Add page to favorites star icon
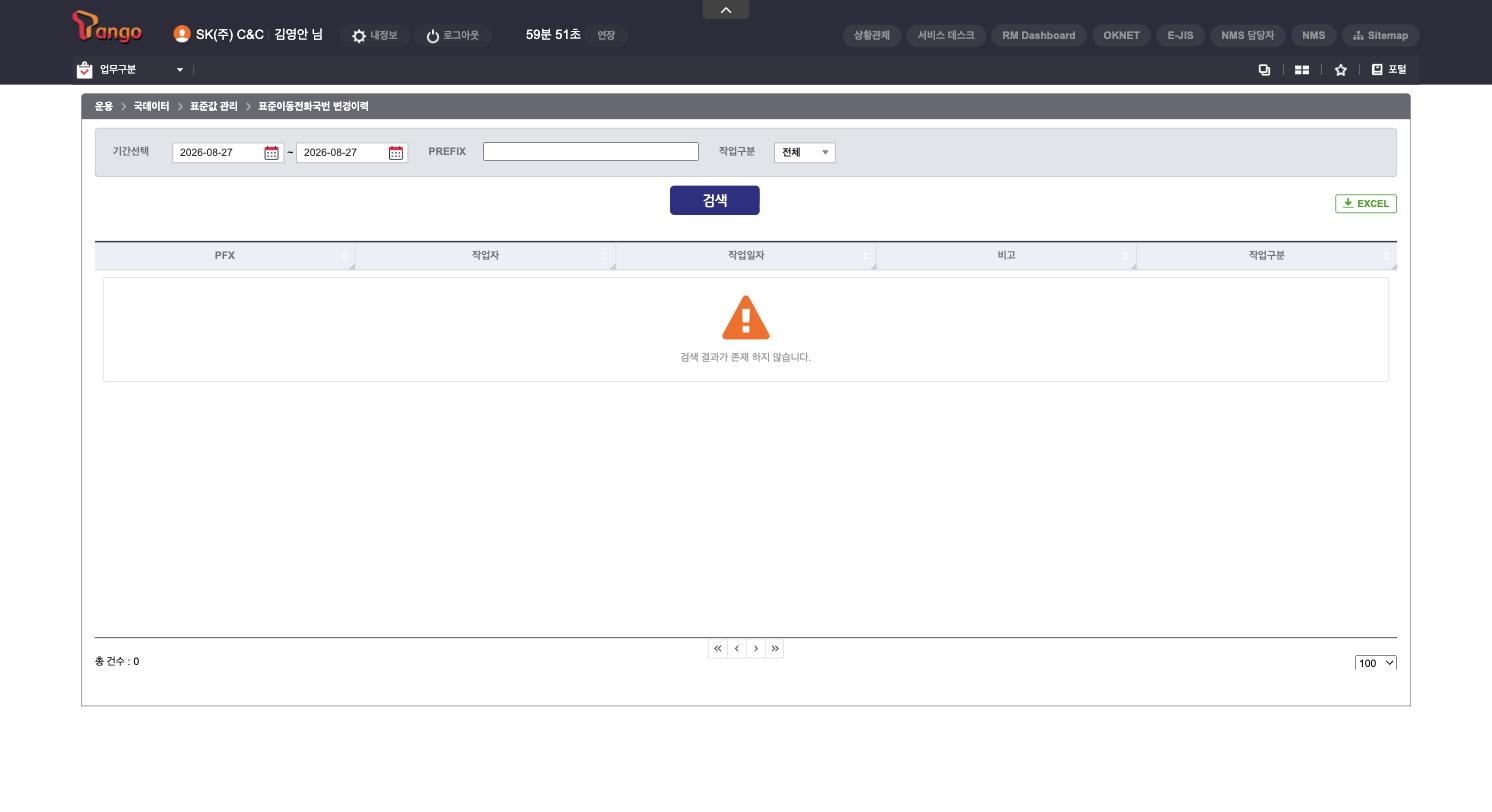Viewport: 1492px width, 812px height. point(1341,70)
